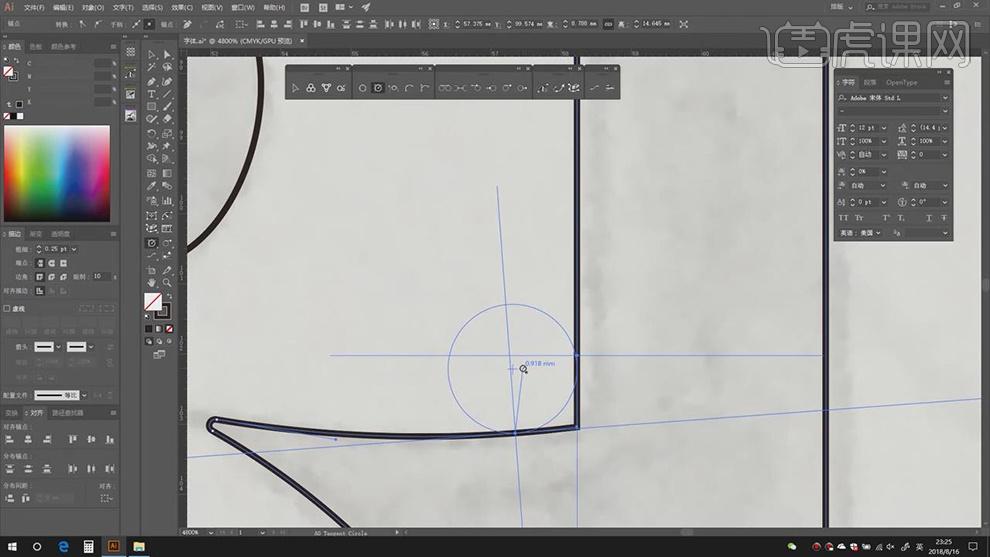Select the Miter Join corner option
Image resolution: width=990 pixels, height=557 pixels.
tap(40, 277)
